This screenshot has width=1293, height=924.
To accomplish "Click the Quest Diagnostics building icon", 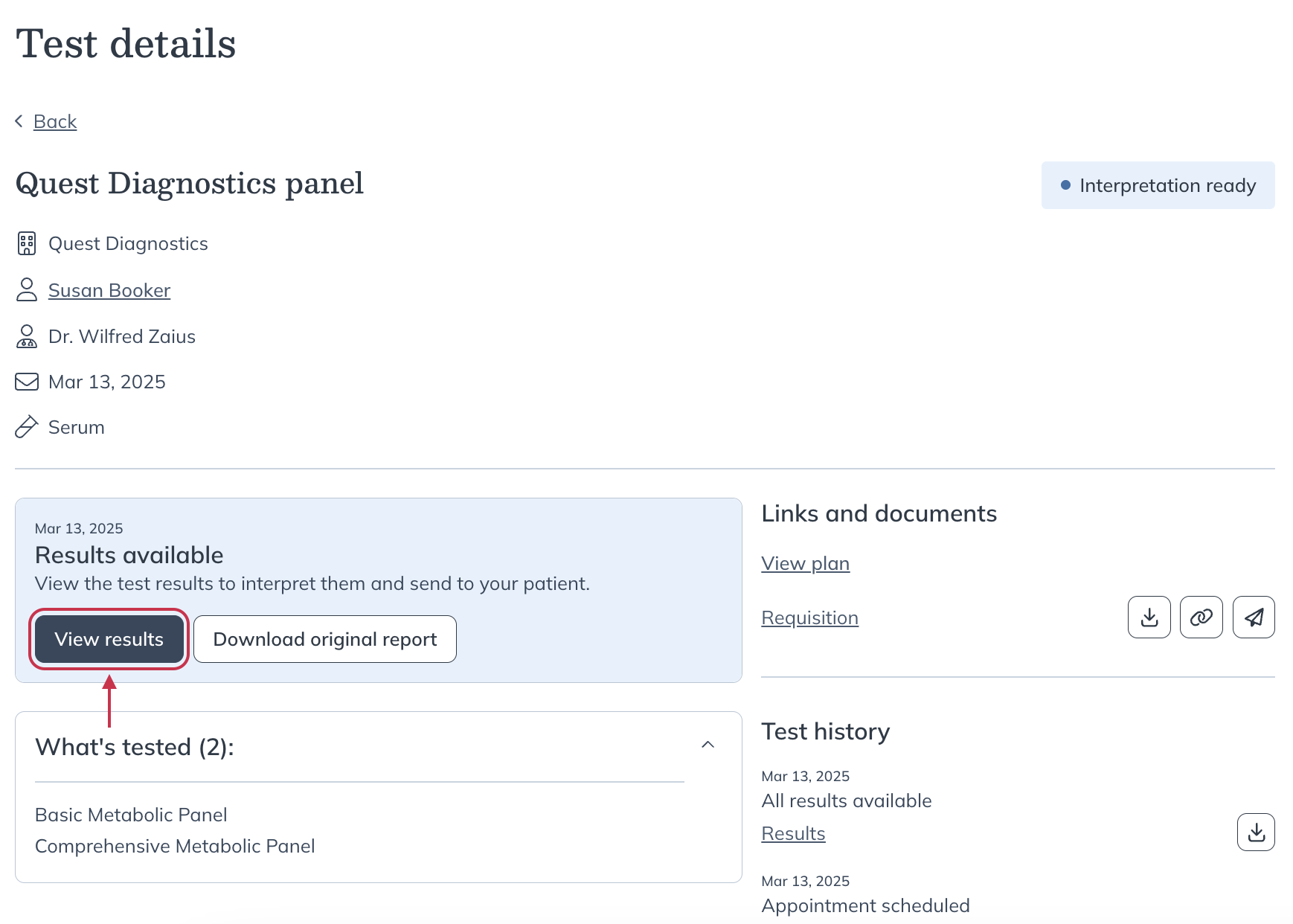I will pyautogui.click(x=27, y=243).
